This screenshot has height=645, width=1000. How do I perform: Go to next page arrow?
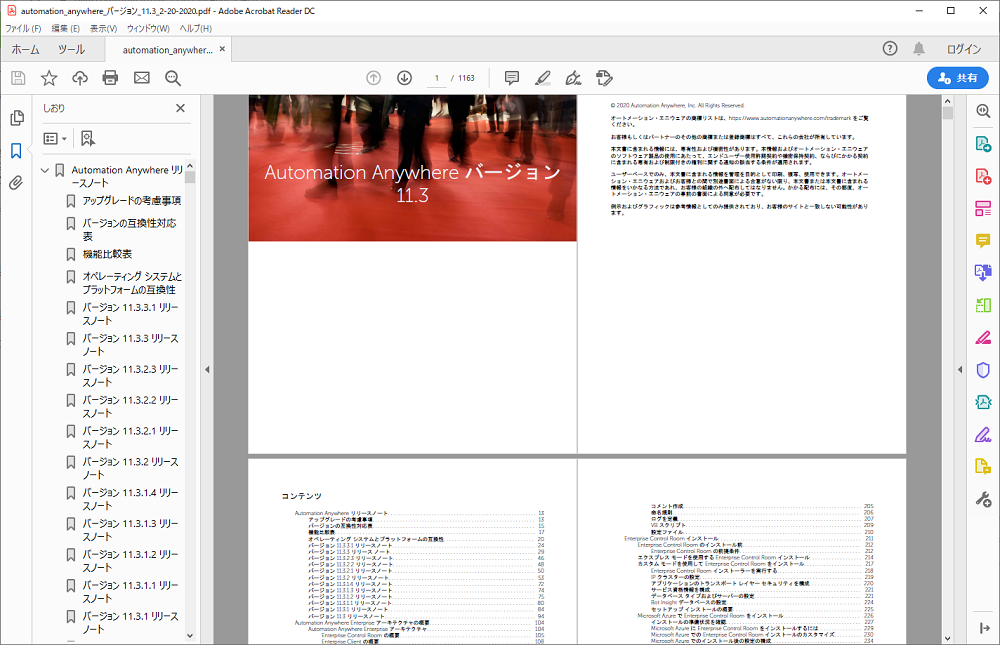tap(404, 78)
